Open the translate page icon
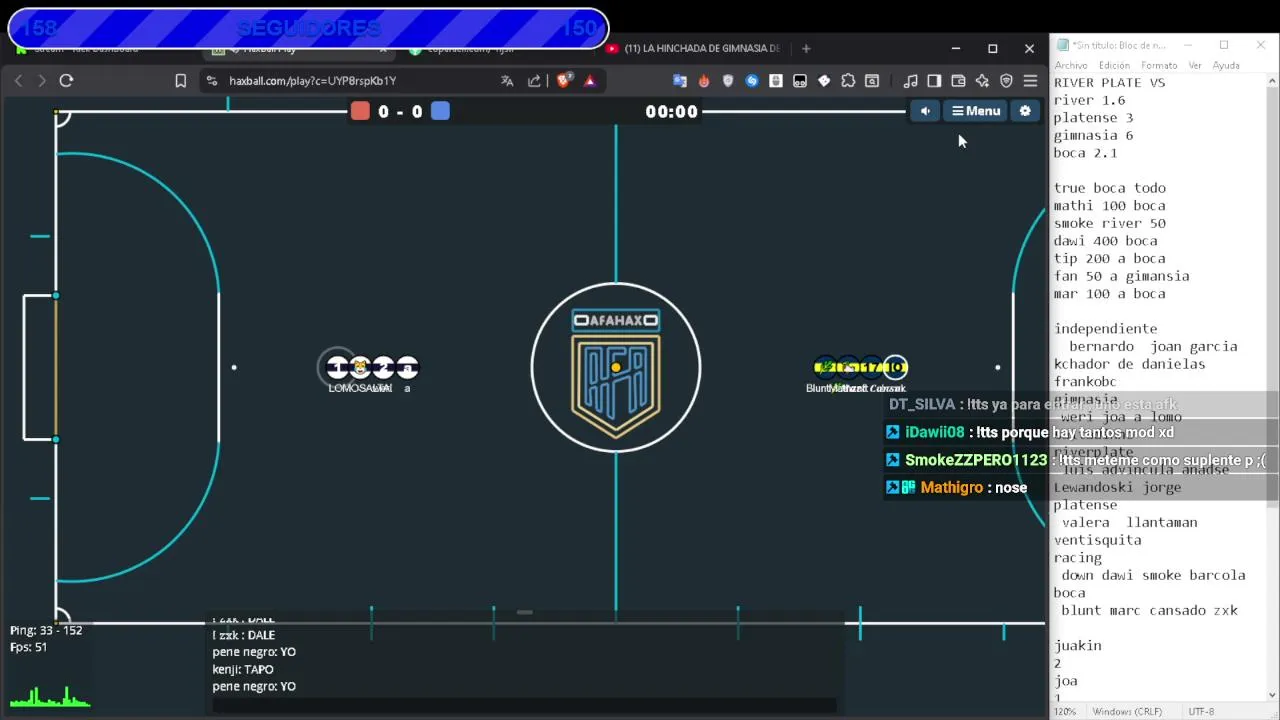The image size is (1280, 720). pos(507,81)
